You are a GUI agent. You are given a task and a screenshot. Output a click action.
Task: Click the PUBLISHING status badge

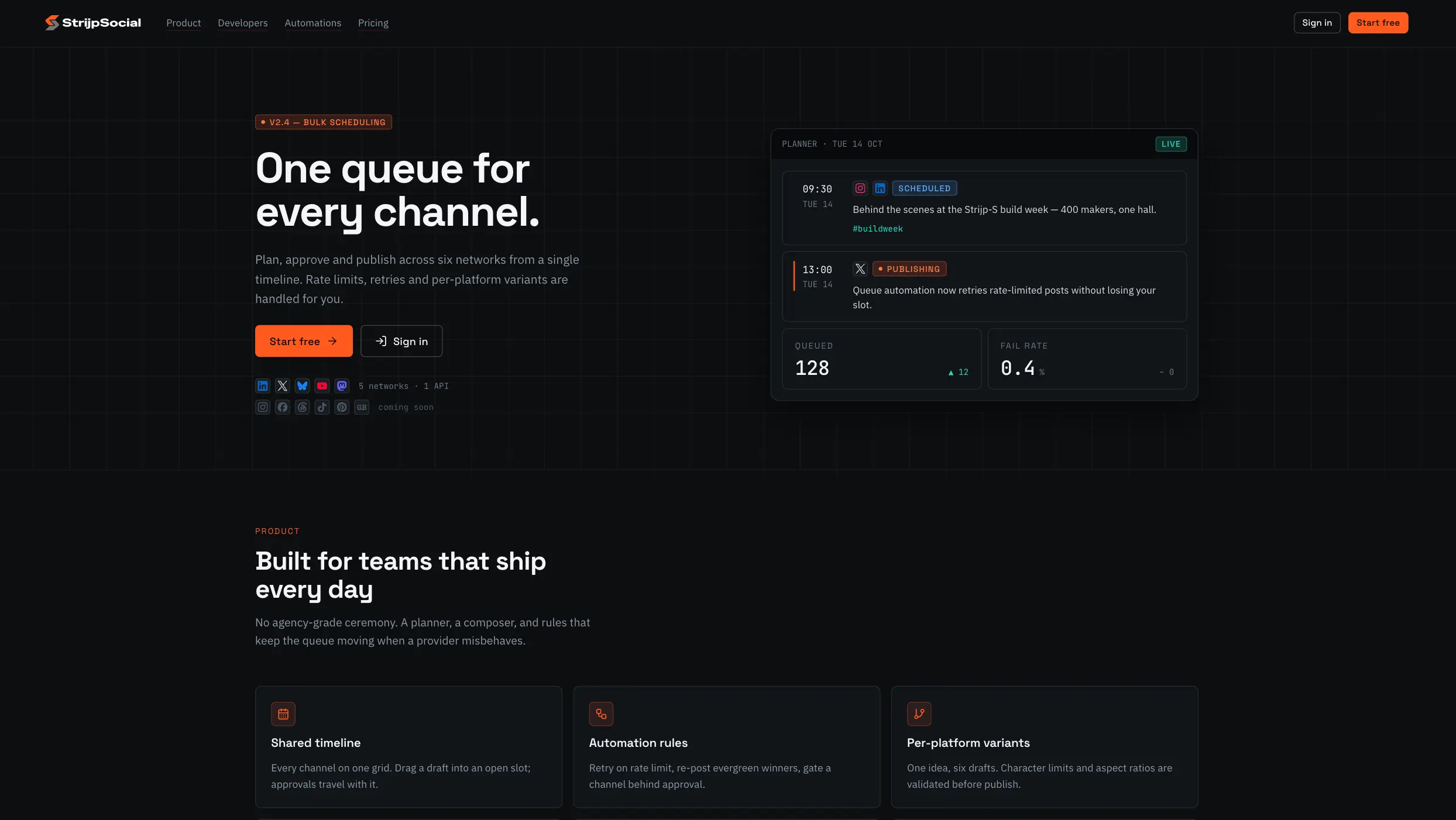909,269
